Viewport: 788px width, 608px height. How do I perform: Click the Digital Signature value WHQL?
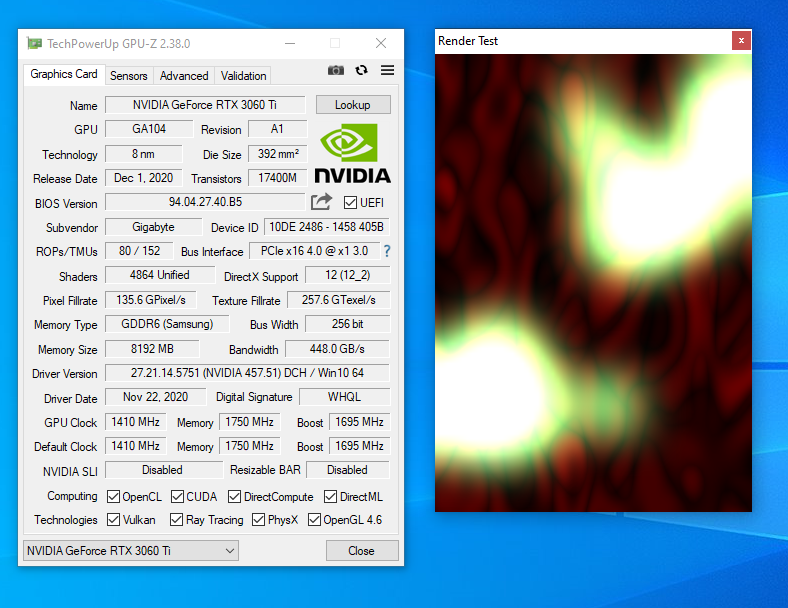[345, 397]
